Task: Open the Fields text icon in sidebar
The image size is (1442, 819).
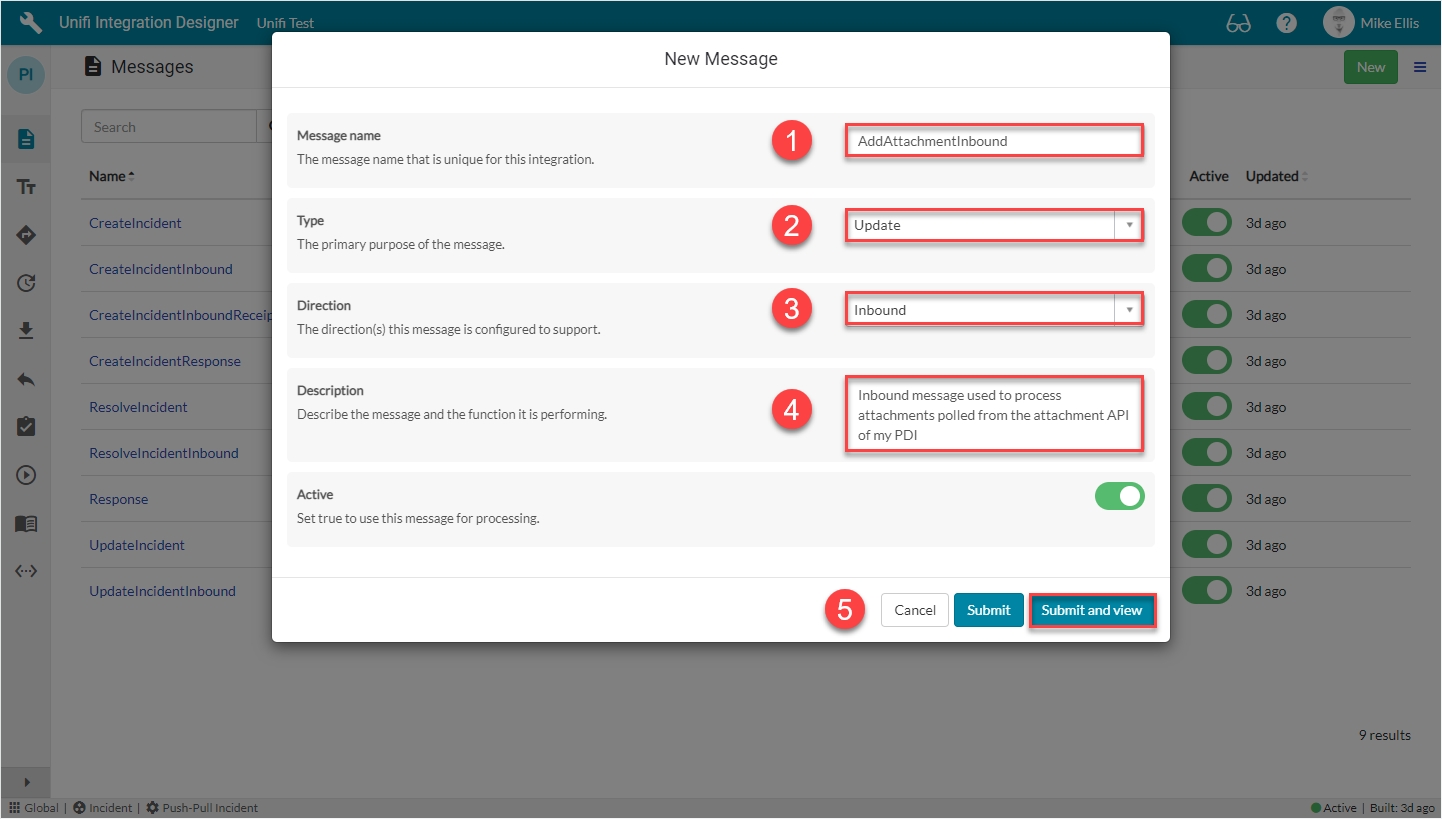Action: (x=26, y=187)
